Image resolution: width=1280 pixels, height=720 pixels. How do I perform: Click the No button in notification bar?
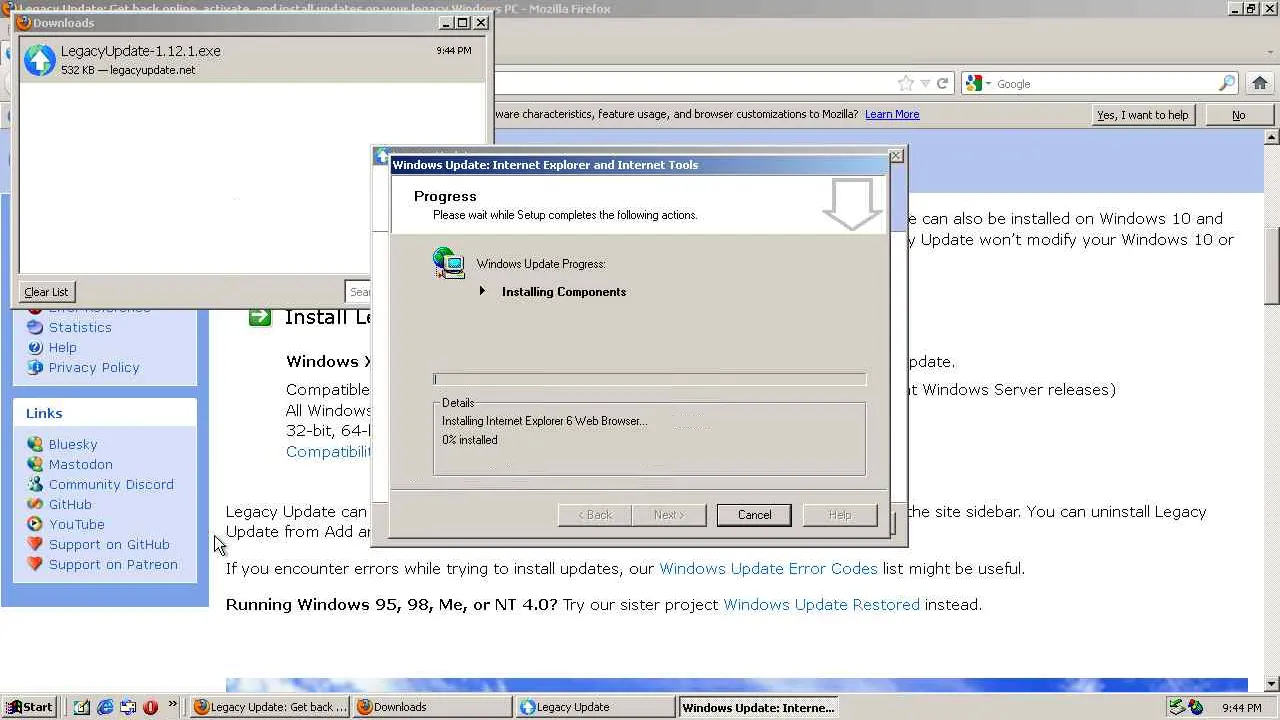[1238, 115]
